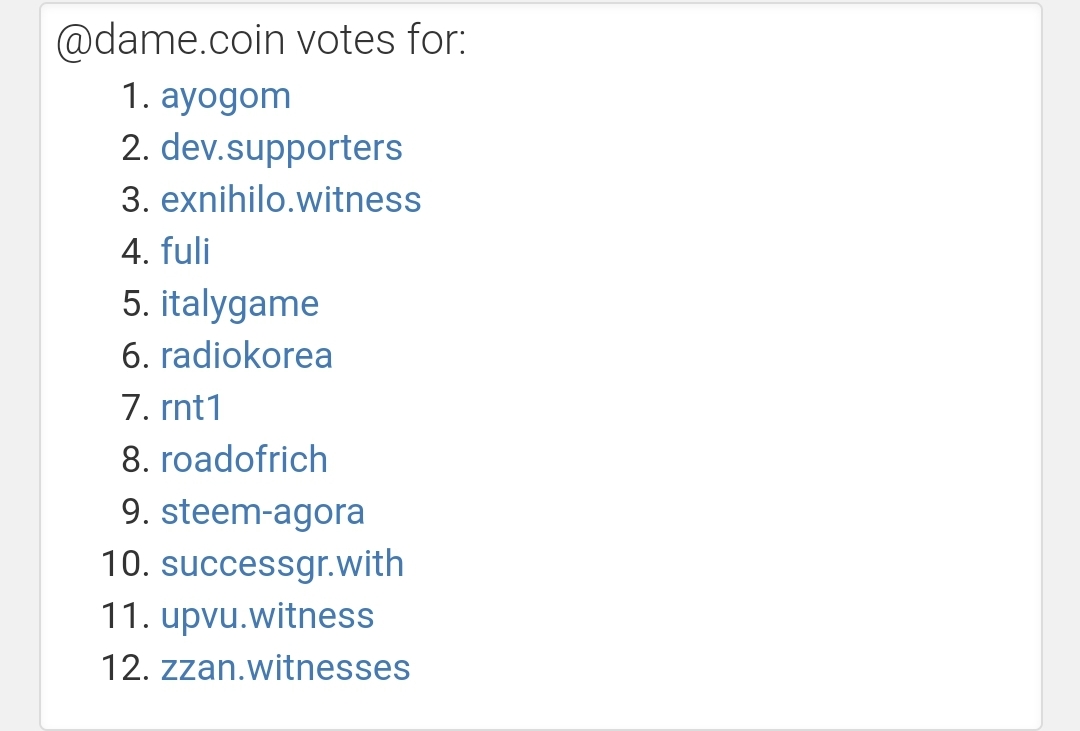Screen dimensions: 1080x731
Task: Select the zzan.witnesses link
Action: pyautogui.click(x=285, y=668)
